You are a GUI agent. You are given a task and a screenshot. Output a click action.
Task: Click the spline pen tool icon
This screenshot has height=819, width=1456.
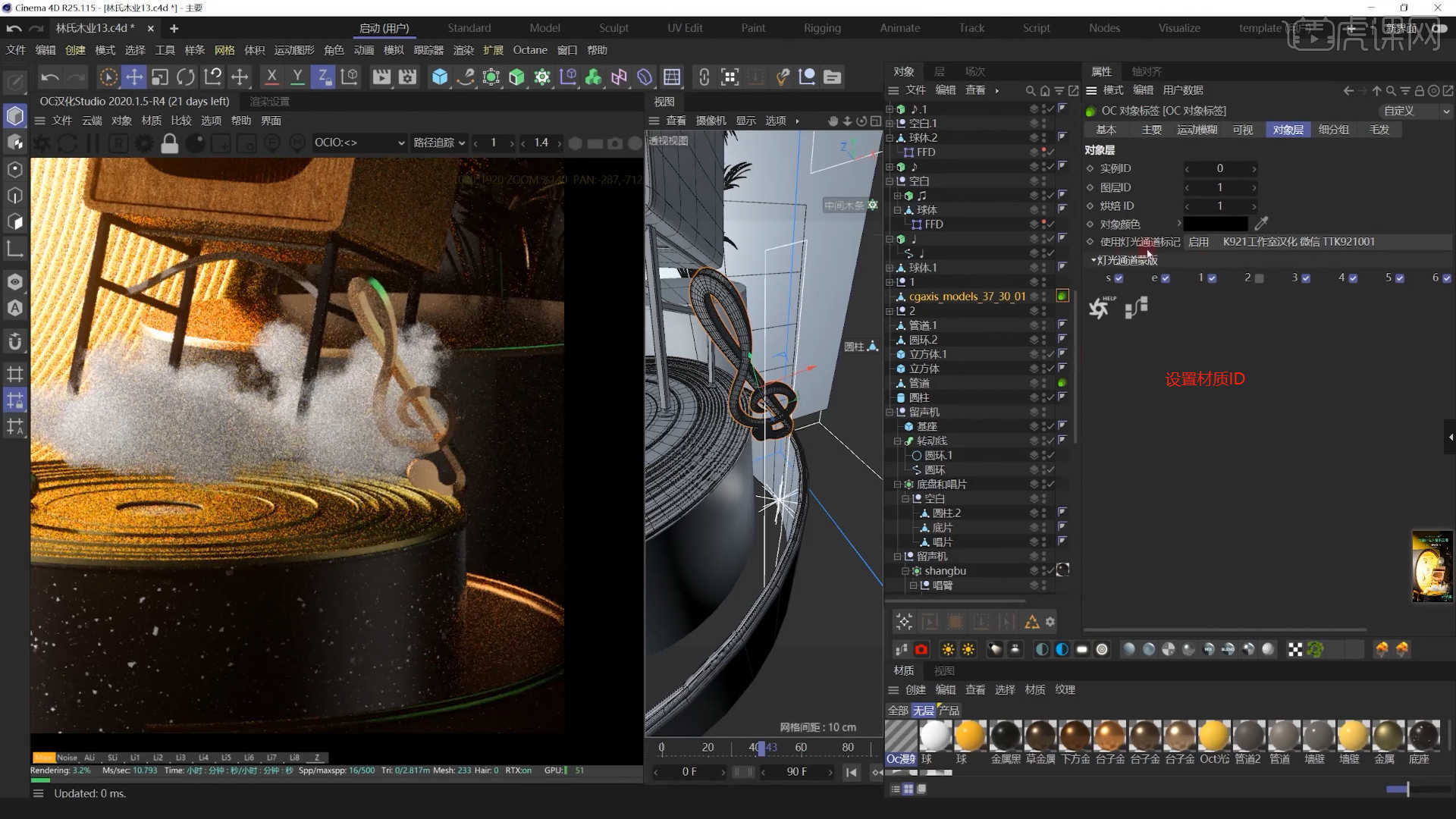pos(466,77)
